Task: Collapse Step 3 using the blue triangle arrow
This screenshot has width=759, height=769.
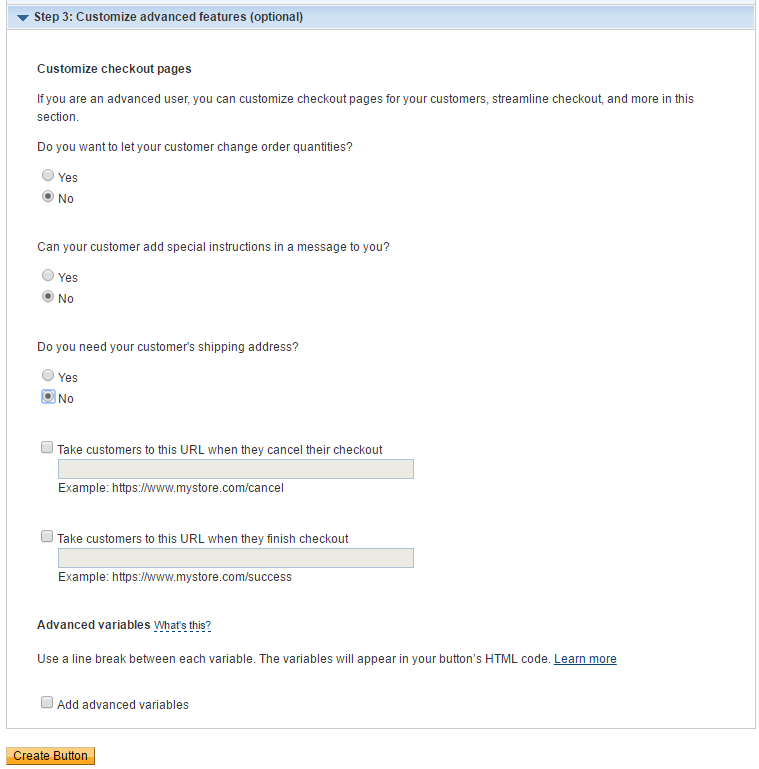Action: (23, 18)
